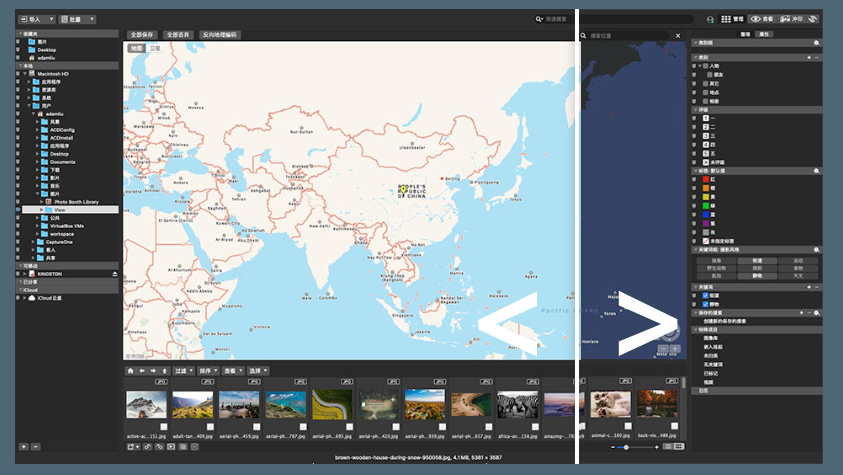Open the Select dropdown in thumbnail toolbar

coord(258,371)
